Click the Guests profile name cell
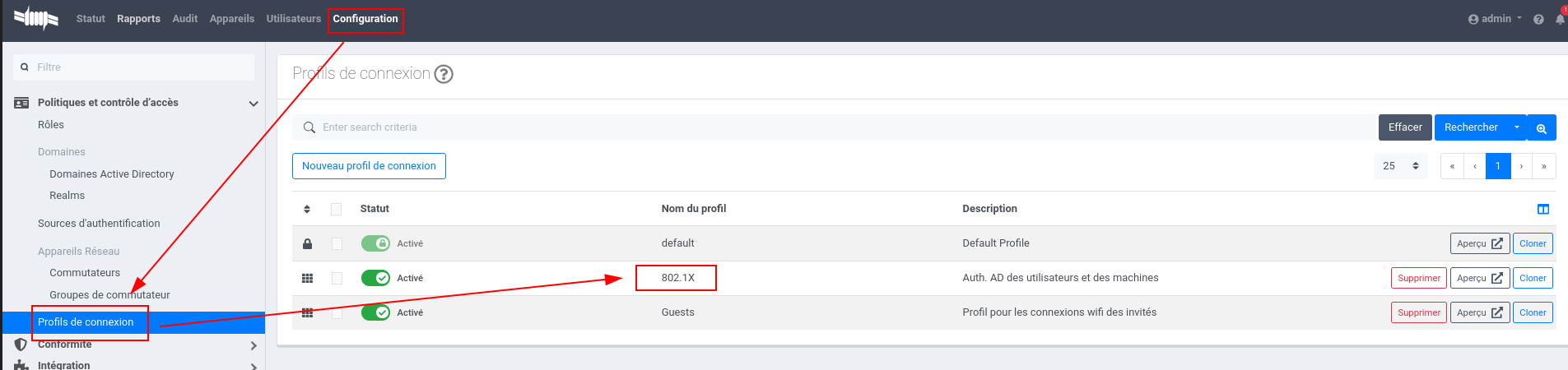1568x370 pixels. pyautogui.click(x=678, y=312)
